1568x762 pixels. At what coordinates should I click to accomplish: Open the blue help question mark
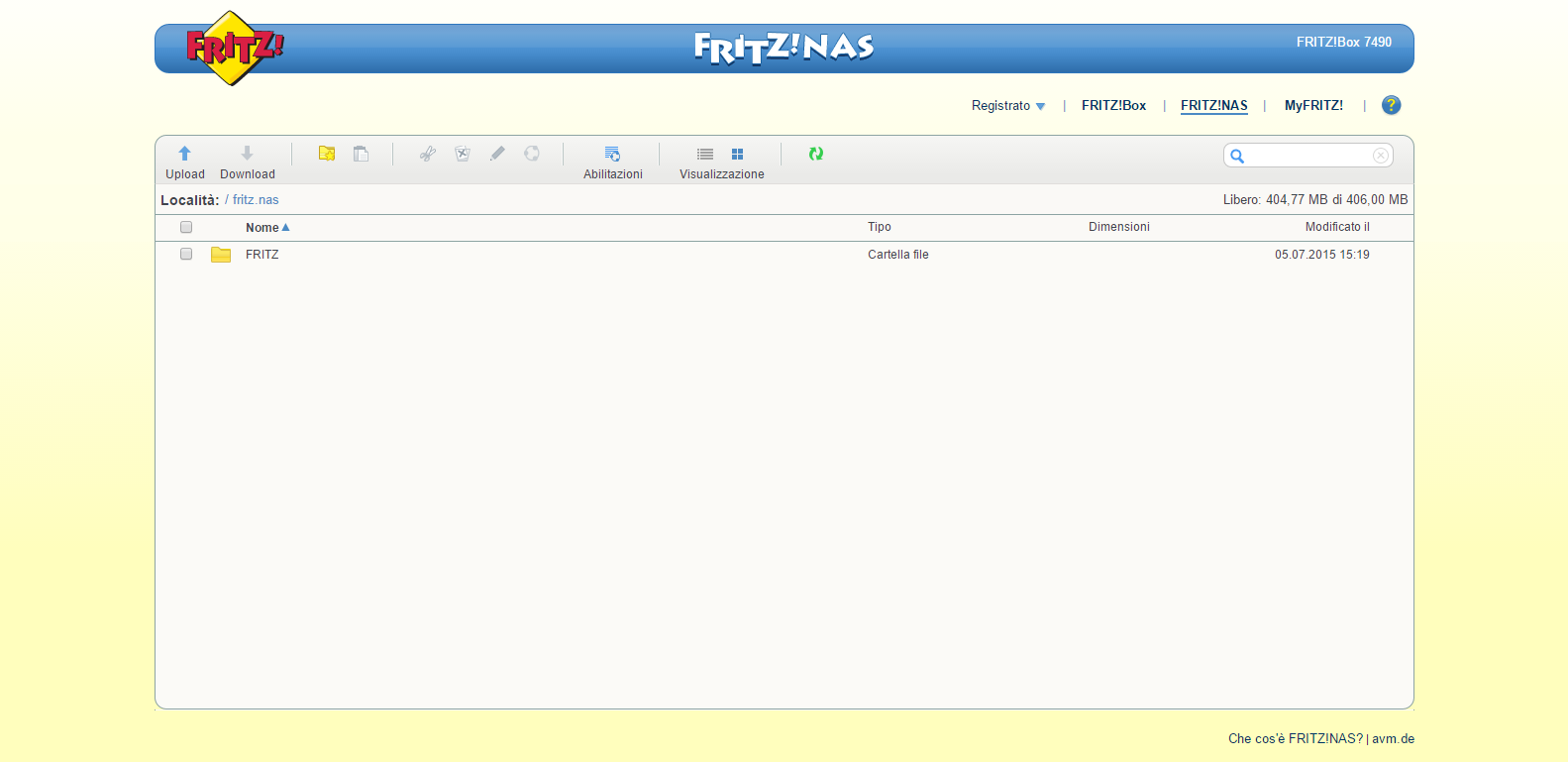pos(1391,105)
